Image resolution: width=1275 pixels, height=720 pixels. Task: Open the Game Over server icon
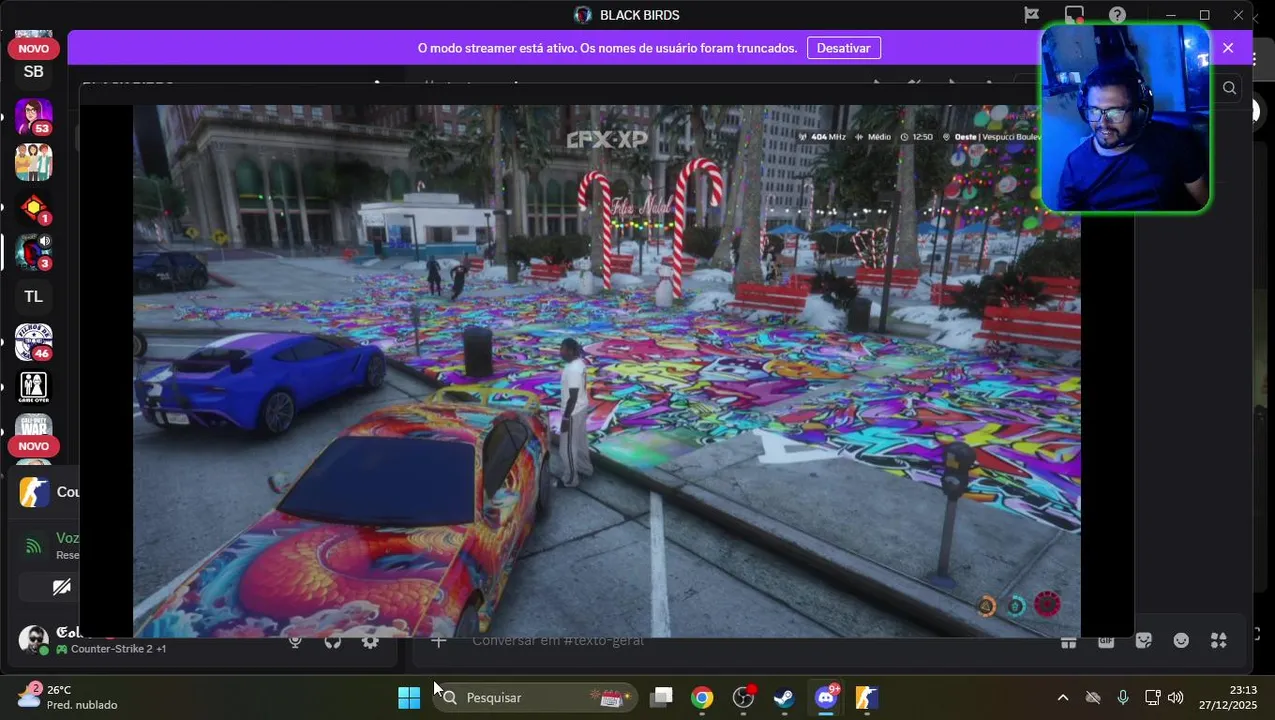coord(34,387)
